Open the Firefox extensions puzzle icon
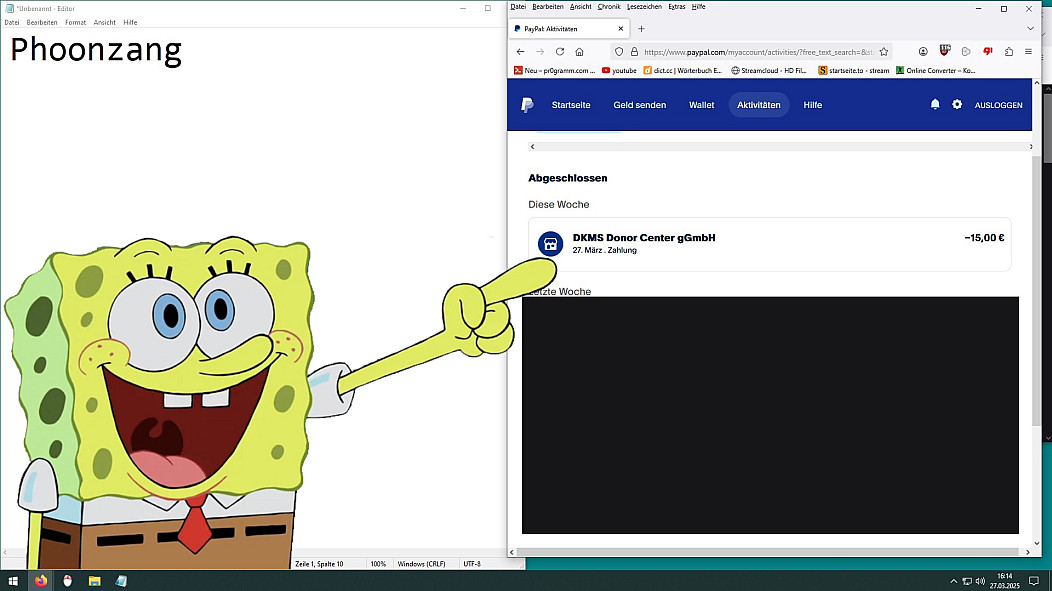Screen dimensions: 1052x591 point(1008,51)
